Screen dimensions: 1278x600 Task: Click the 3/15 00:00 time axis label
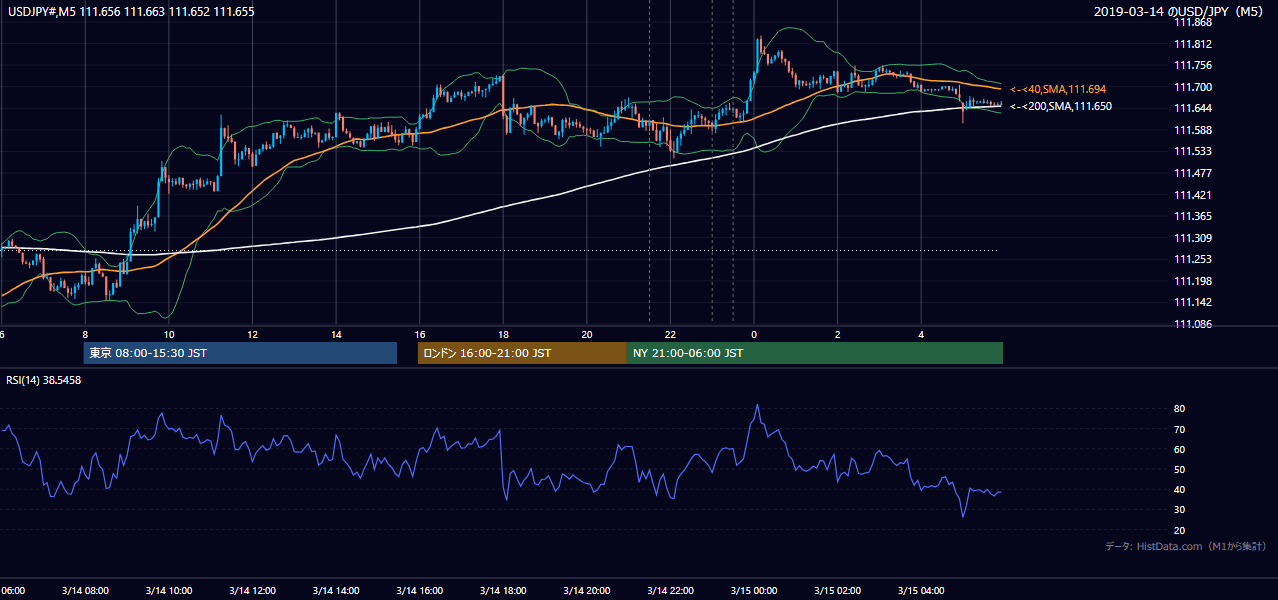[753, 590]
